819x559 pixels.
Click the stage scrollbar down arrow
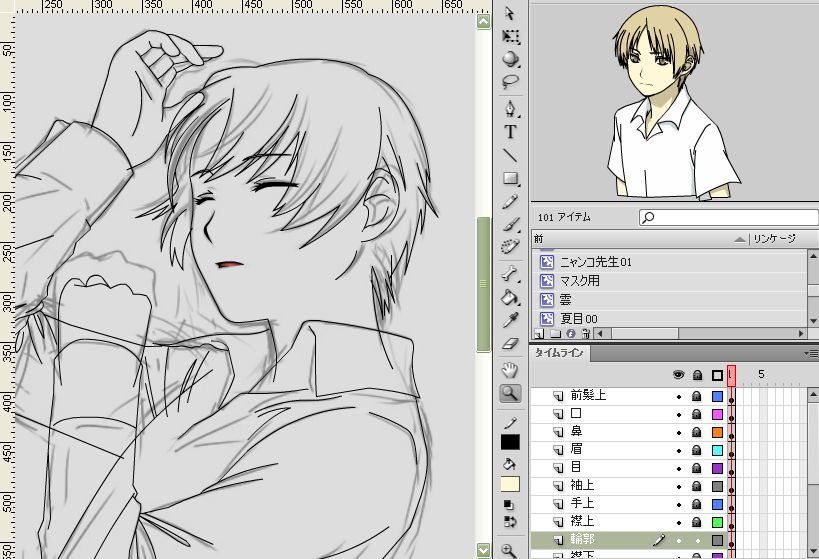(484, 550)
